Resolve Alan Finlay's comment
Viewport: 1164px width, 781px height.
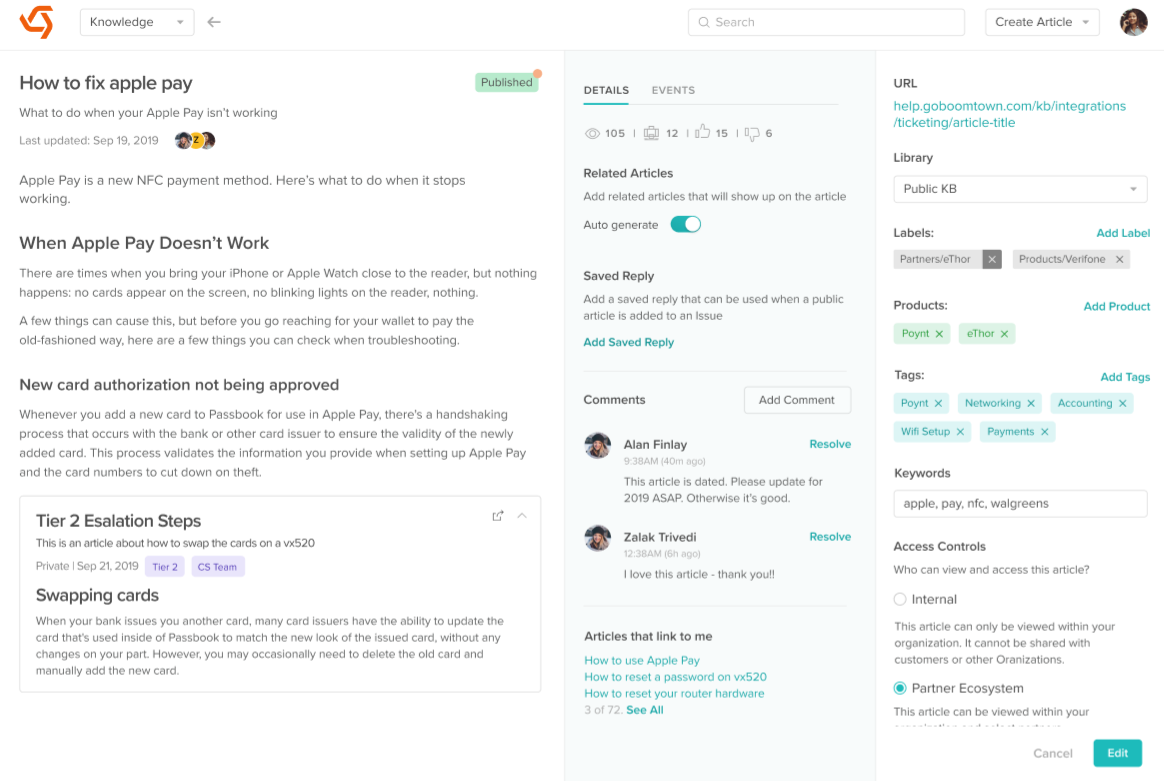point(830,444)
